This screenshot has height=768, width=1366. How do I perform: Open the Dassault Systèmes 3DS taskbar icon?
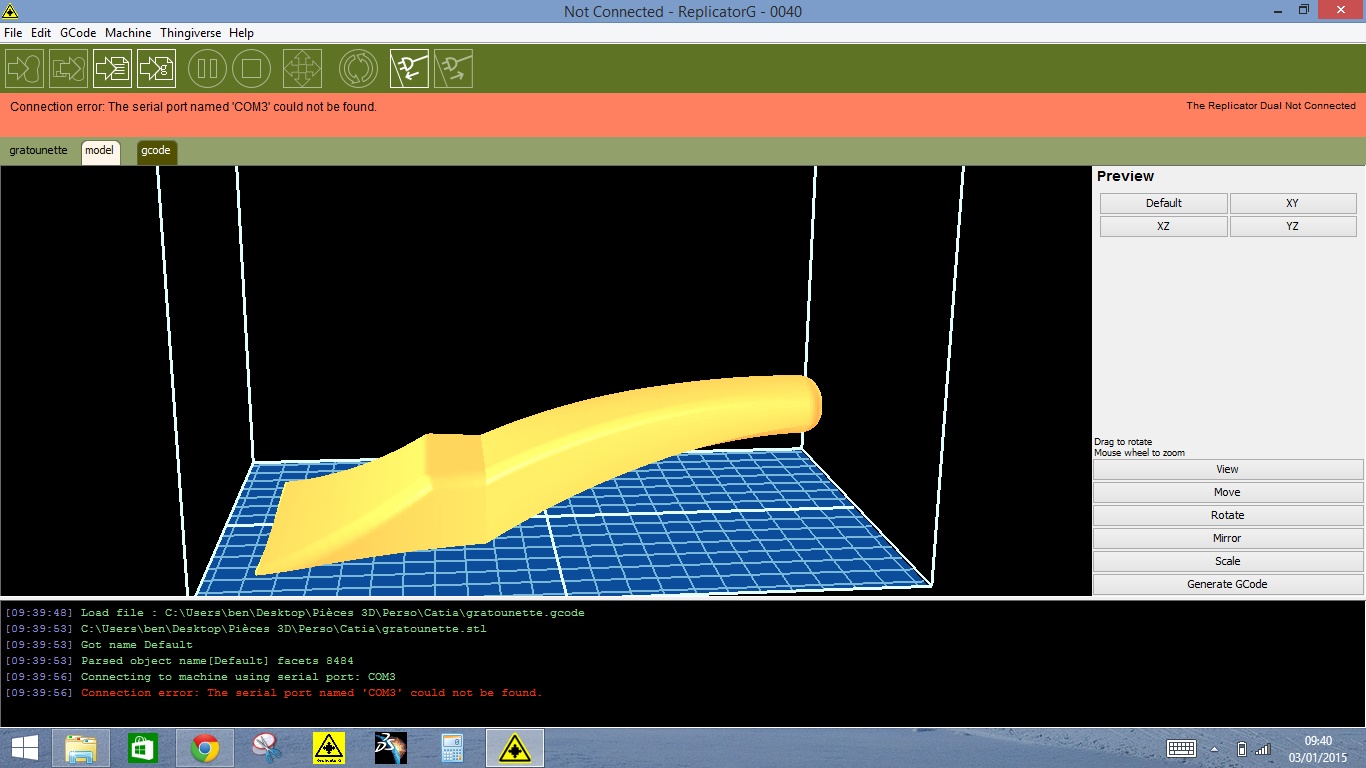tap(391, 748)
